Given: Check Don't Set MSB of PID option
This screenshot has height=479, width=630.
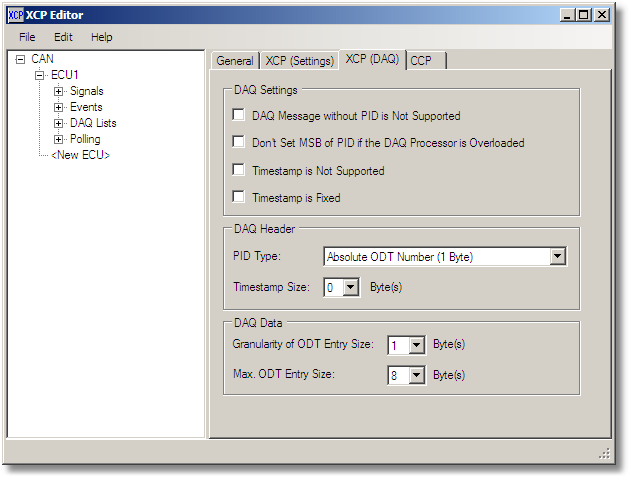Looking at the screenshot, I should click(238, 143).
